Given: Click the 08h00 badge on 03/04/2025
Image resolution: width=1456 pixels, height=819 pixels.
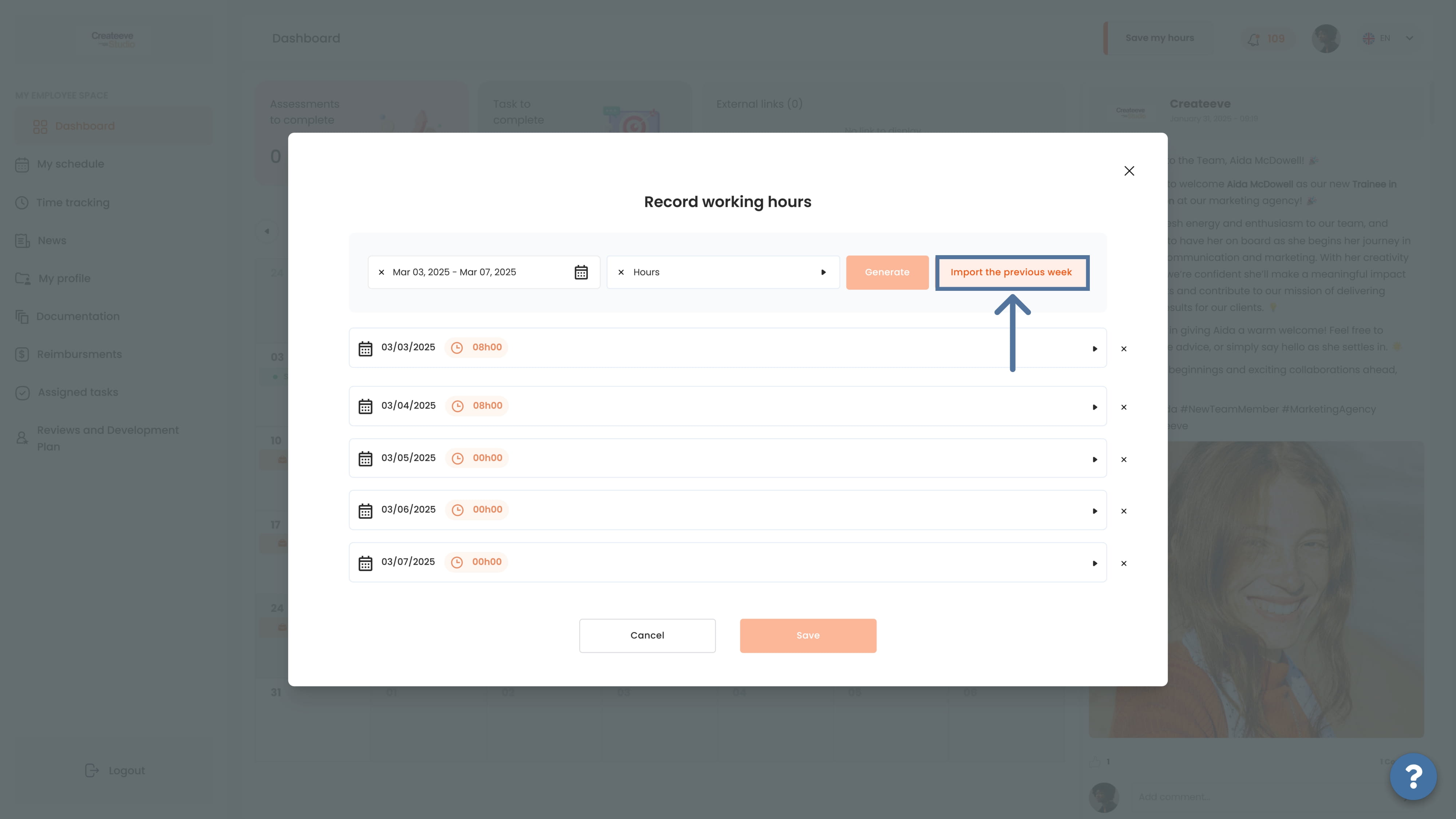Looking at the screenshot, I should pos(477,406).
